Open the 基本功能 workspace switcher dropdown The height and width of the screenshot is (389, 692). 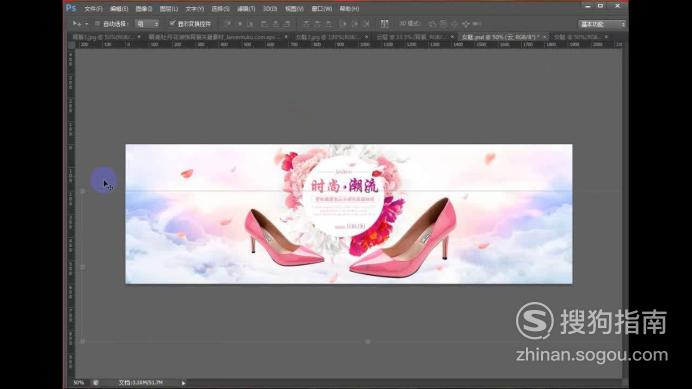[602, 24]
